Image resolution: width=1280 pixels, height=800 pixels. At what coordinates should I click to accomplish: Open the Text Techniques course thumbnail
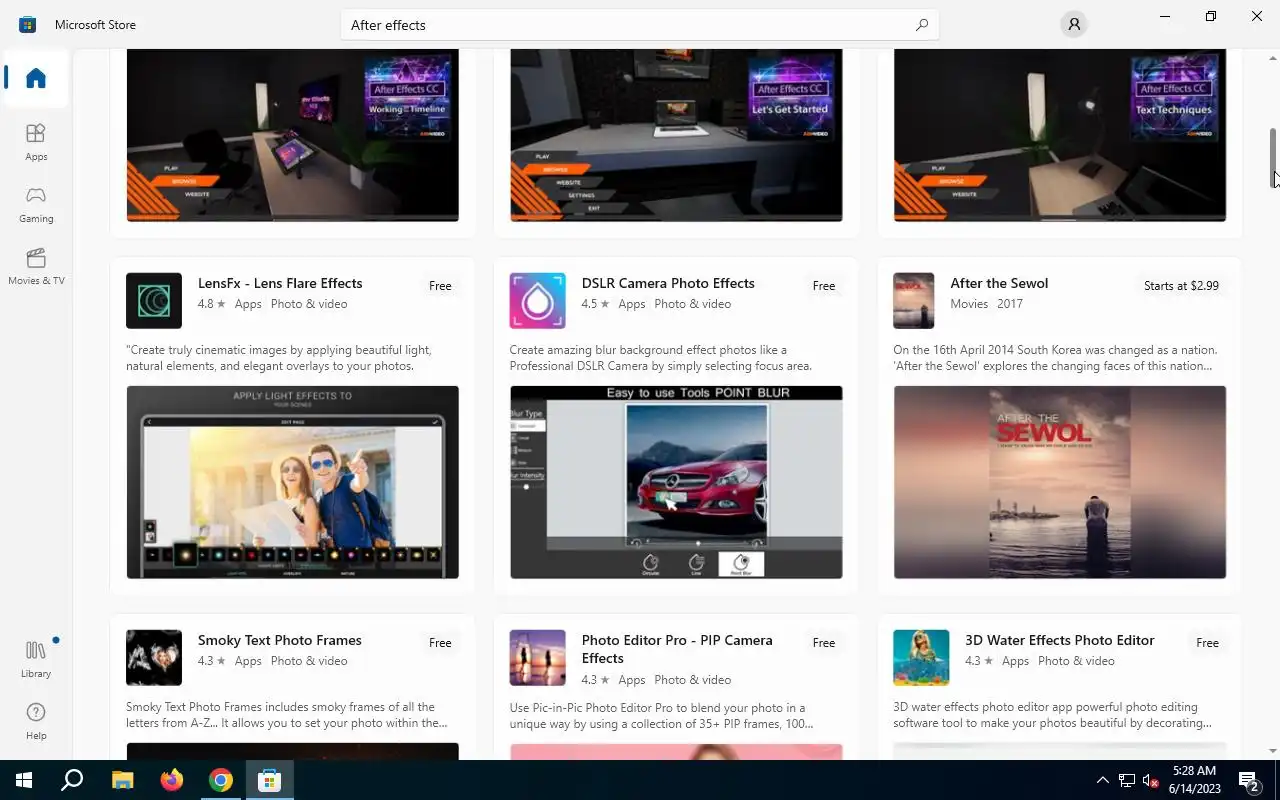1060,135
